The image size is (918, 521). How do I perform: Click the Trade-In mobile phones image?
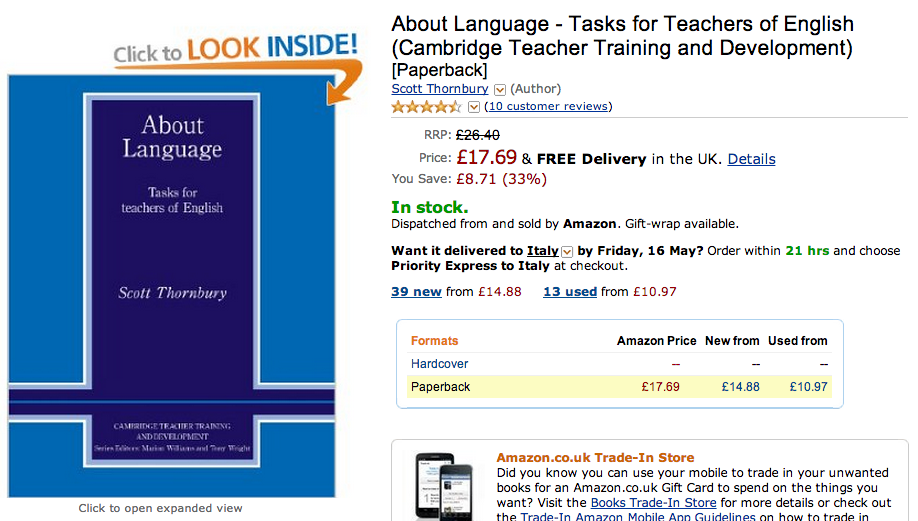click(444, 489)
